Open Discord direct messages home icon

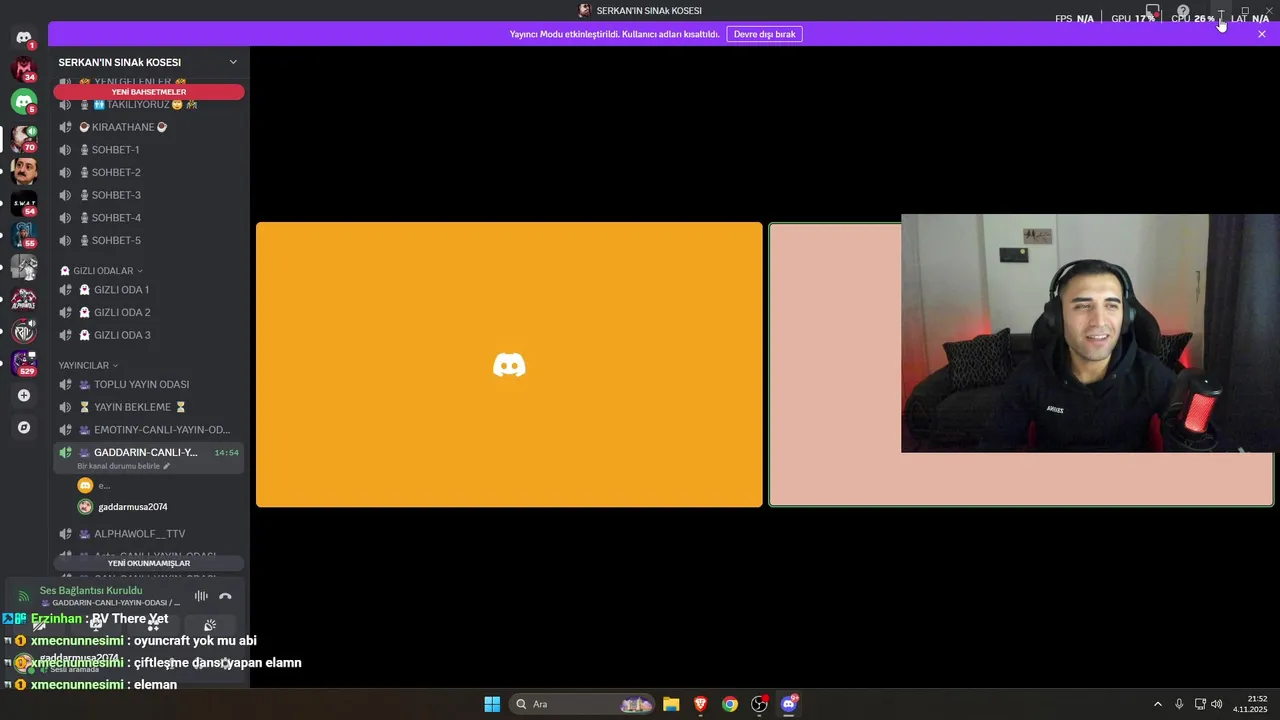[x=24, y=38]
